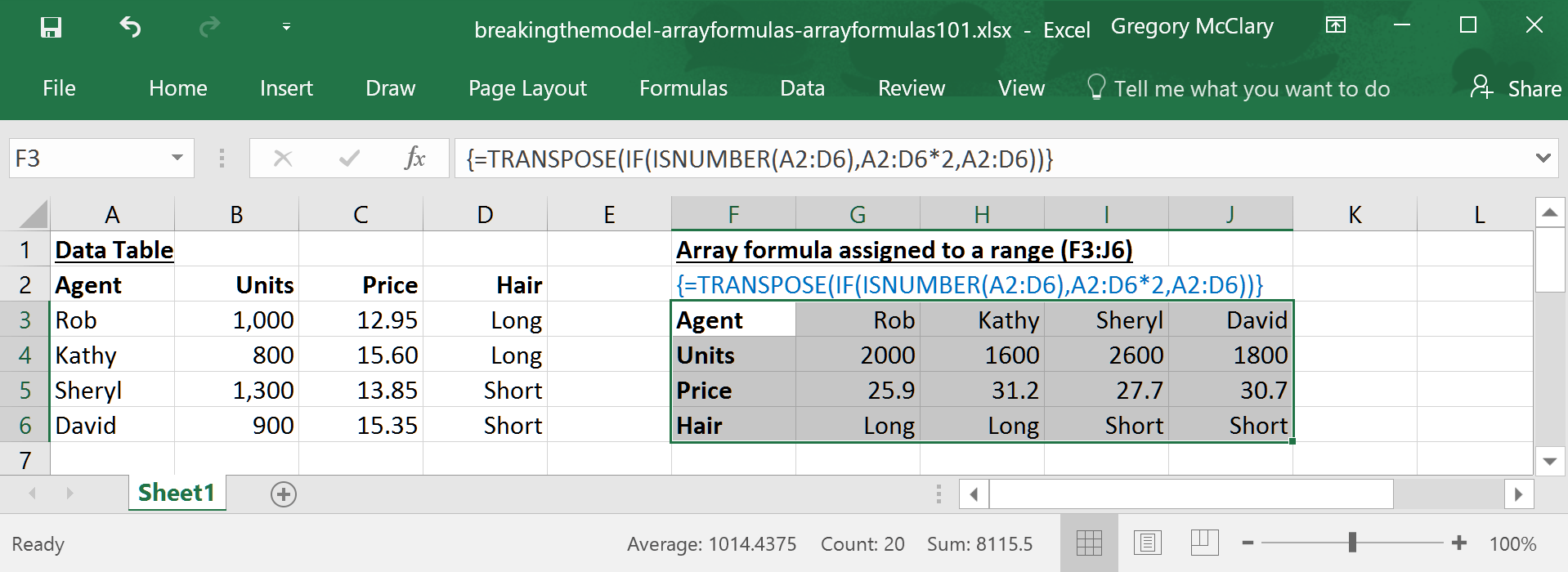Click vertical scrollbar down arrow
Viewport: 1568px width, 572px height.
[1549, 462]
